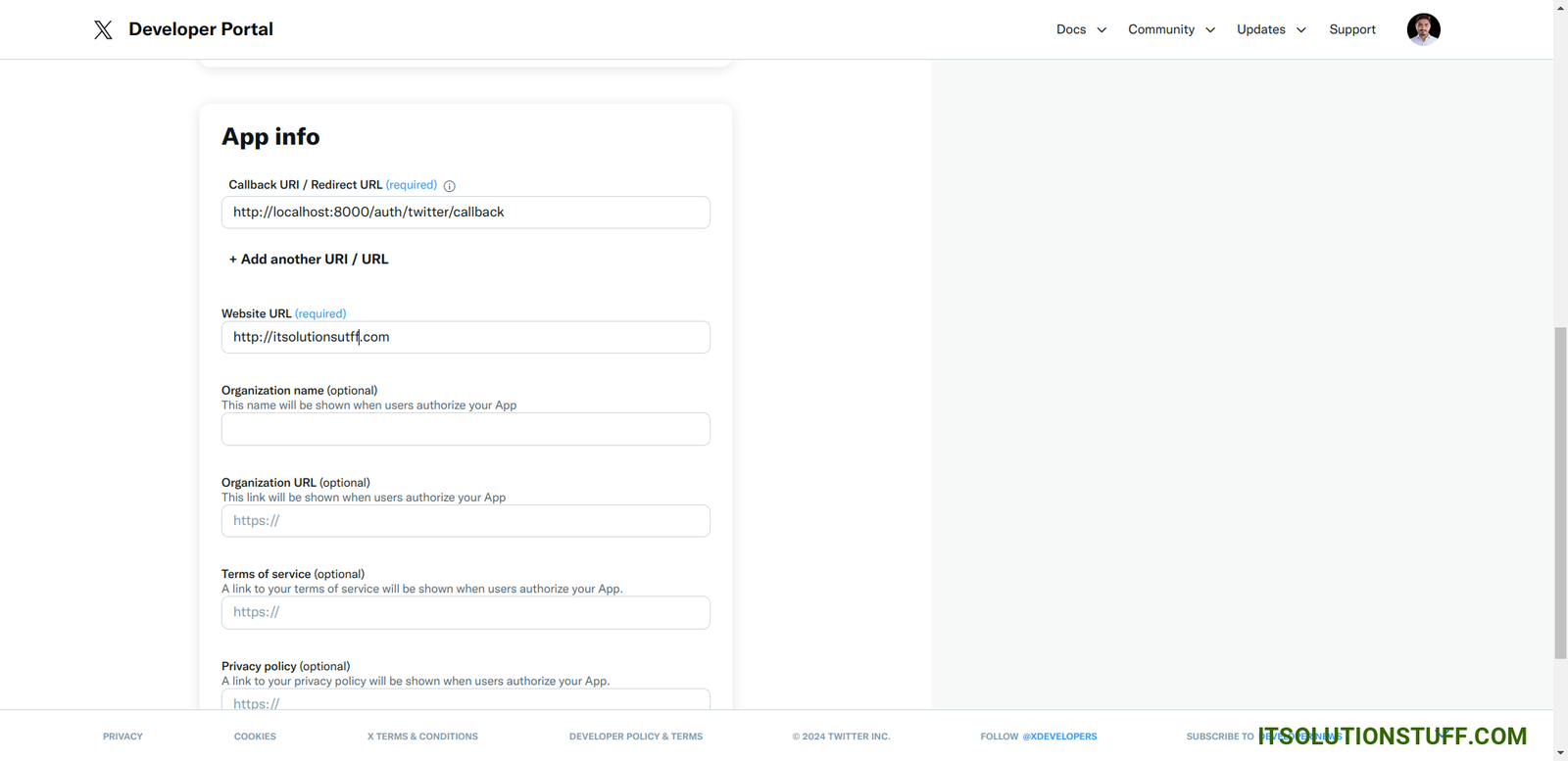Open the user profile avatar
The height and width of the screenshot is (761, 1568).
point(1423,29)
